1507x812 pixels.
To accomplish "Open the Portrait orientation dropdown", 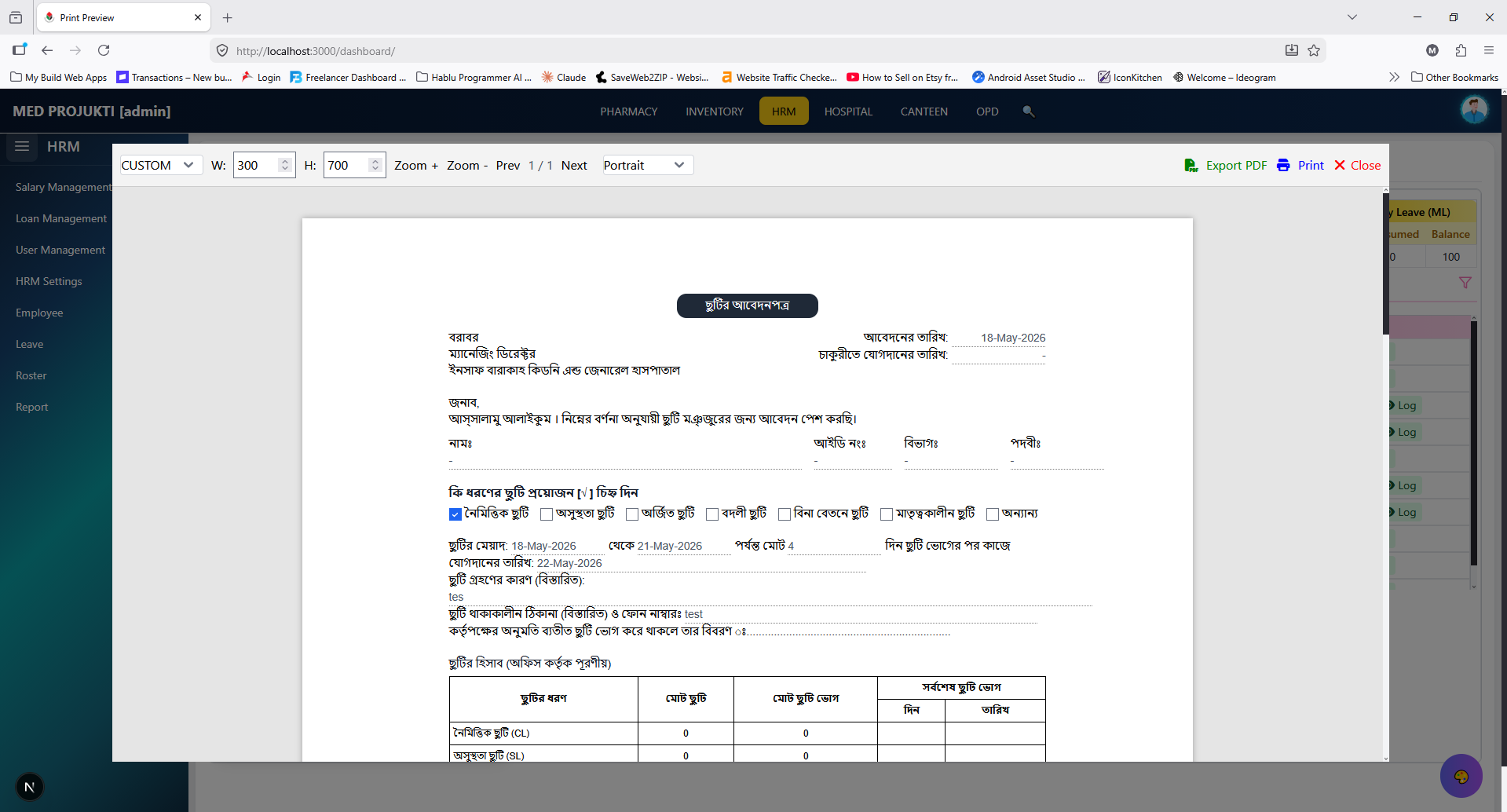I will [x=648, y=165].
